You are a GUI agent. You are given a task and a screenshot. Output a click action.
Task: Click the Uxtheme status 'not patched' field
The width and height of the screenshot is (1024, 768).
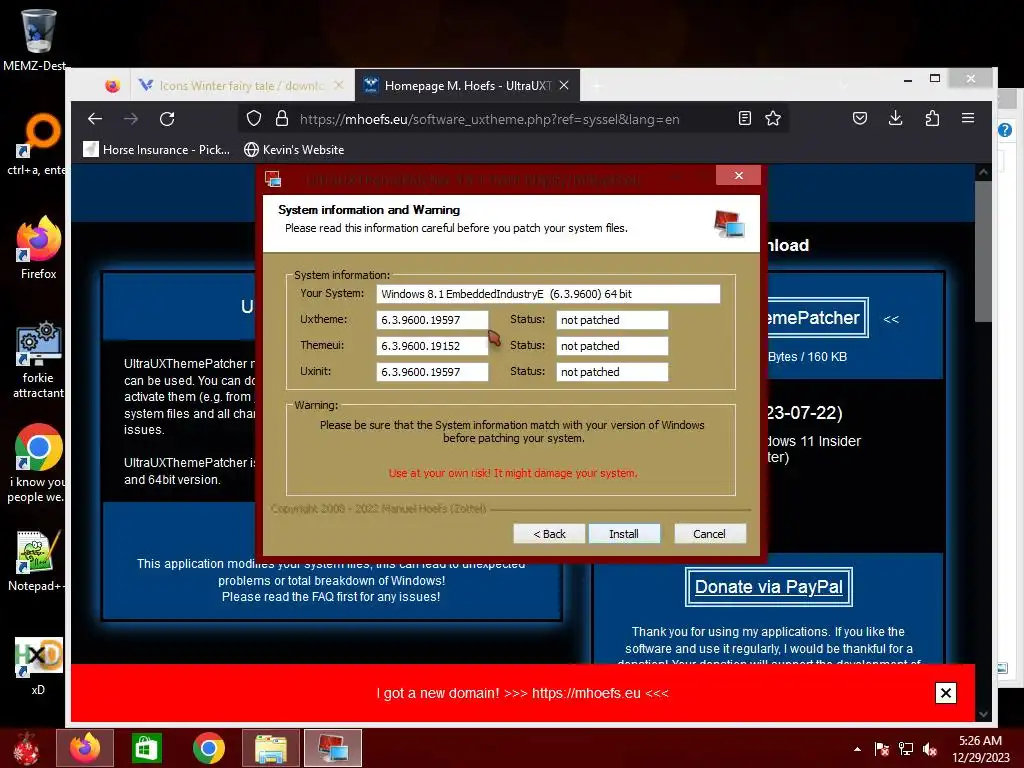(612, 320)
